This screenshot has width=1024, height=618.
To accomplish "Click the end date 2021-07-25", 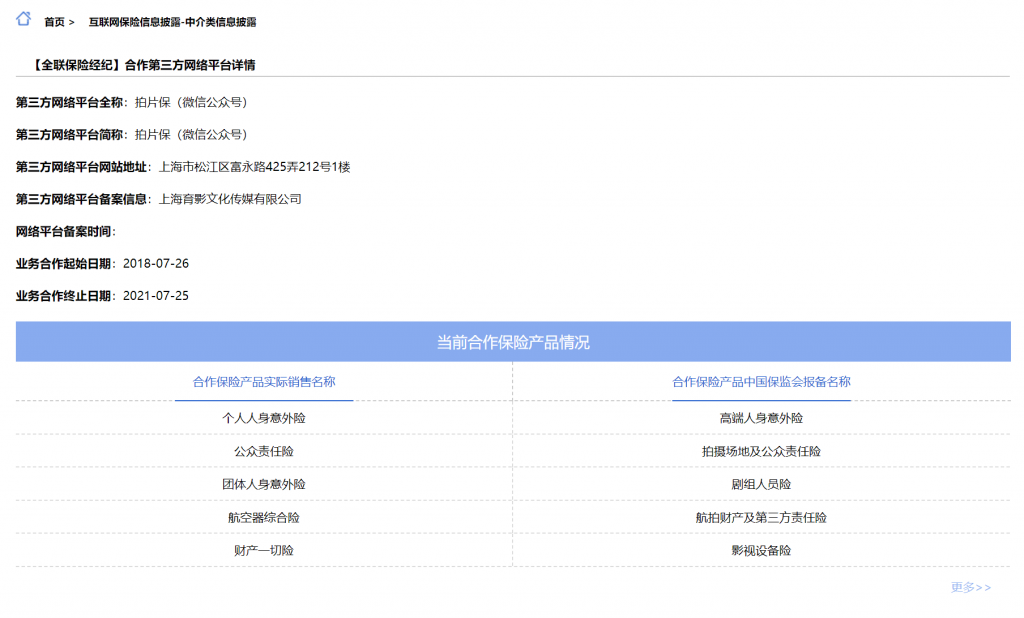I will tap(156, 296).
